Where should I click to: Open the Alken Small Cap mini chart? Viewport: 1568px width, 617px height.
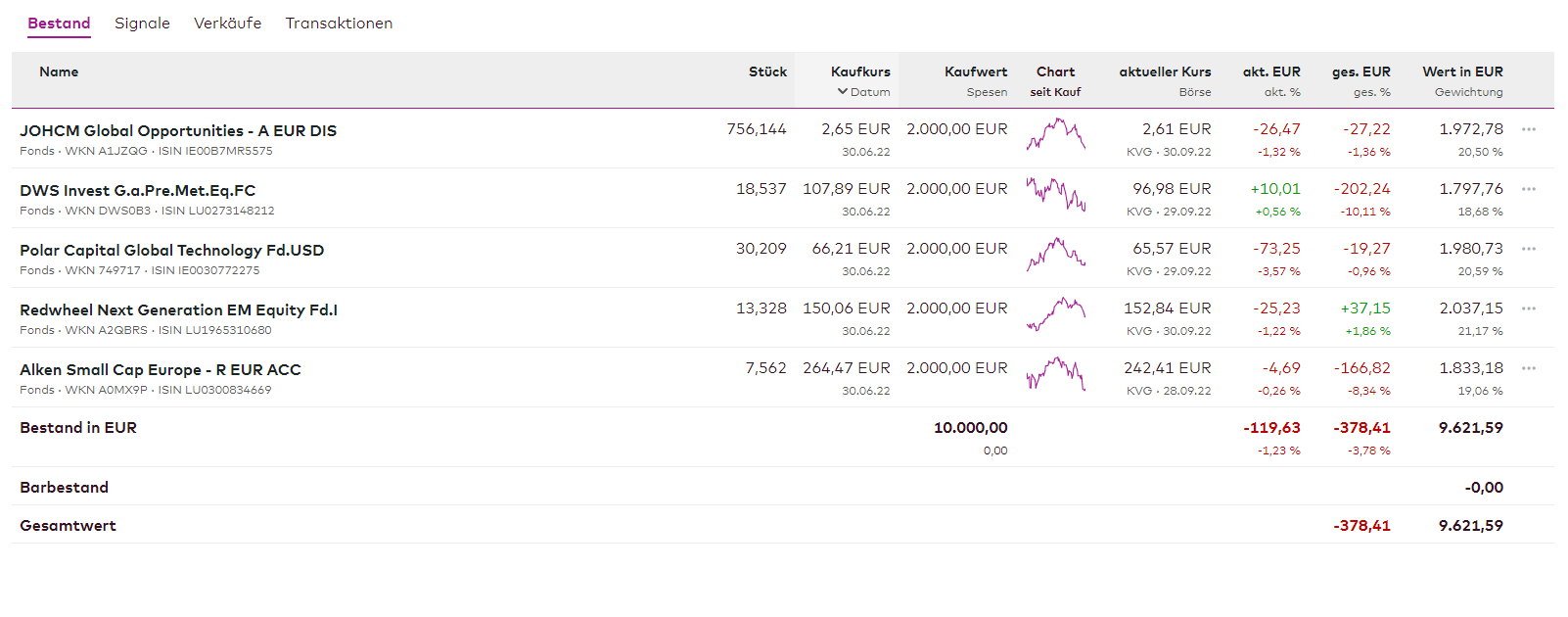click(x=1055, y=373)
